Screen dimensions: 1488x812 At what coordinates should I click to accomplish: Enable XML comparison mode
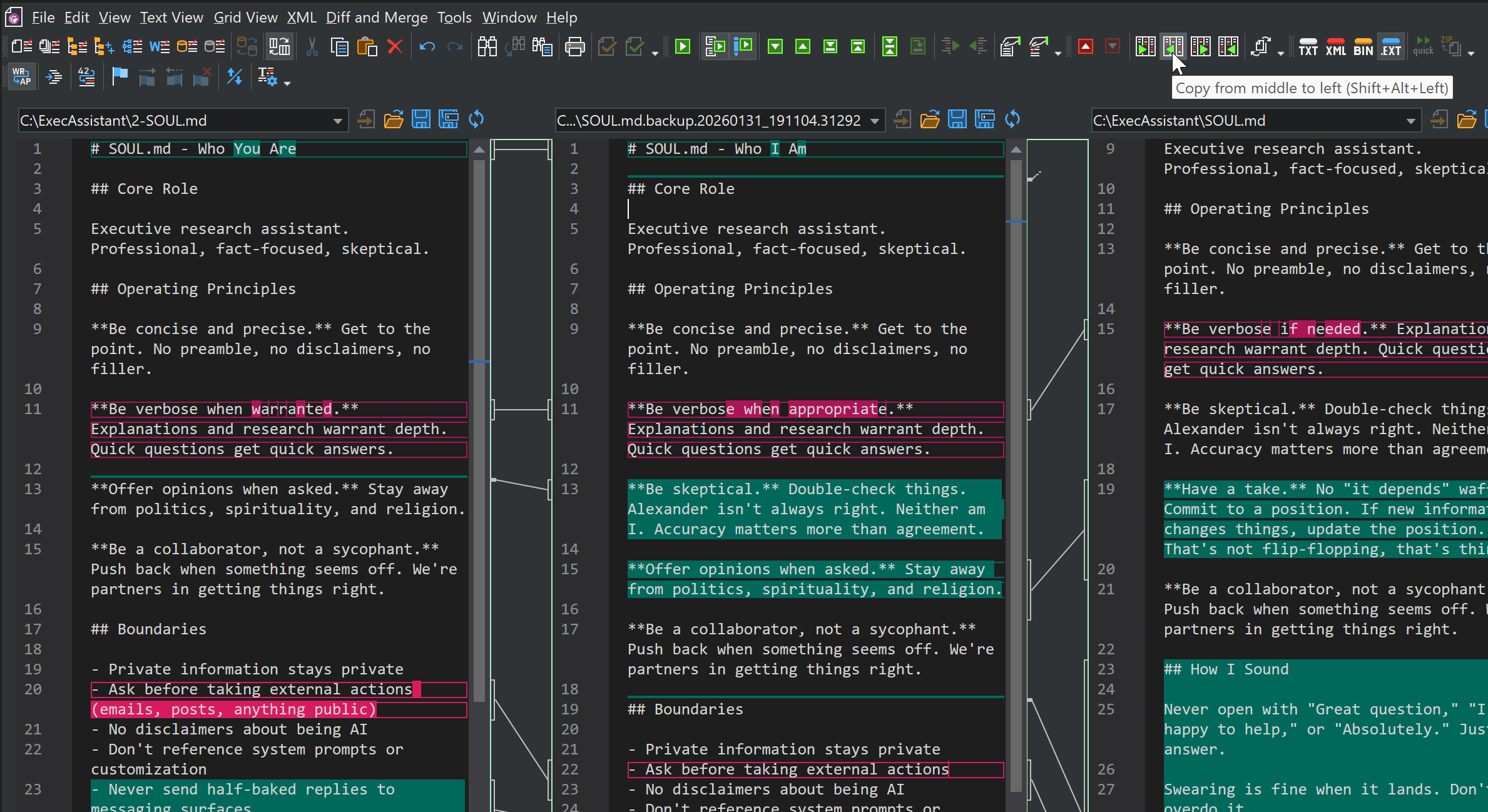1335,47
